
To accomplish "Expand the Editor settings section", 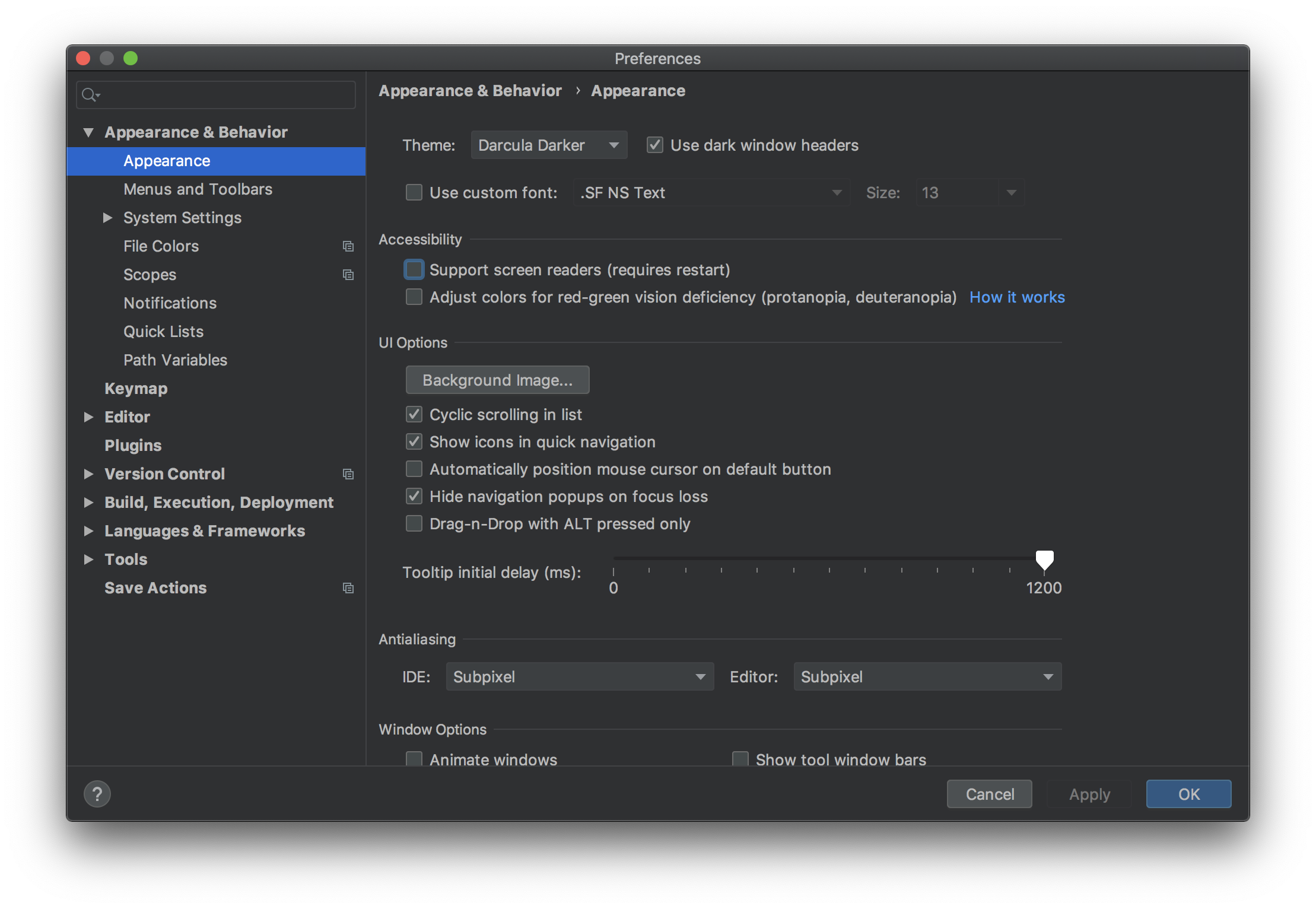I will tap(89, 417).
